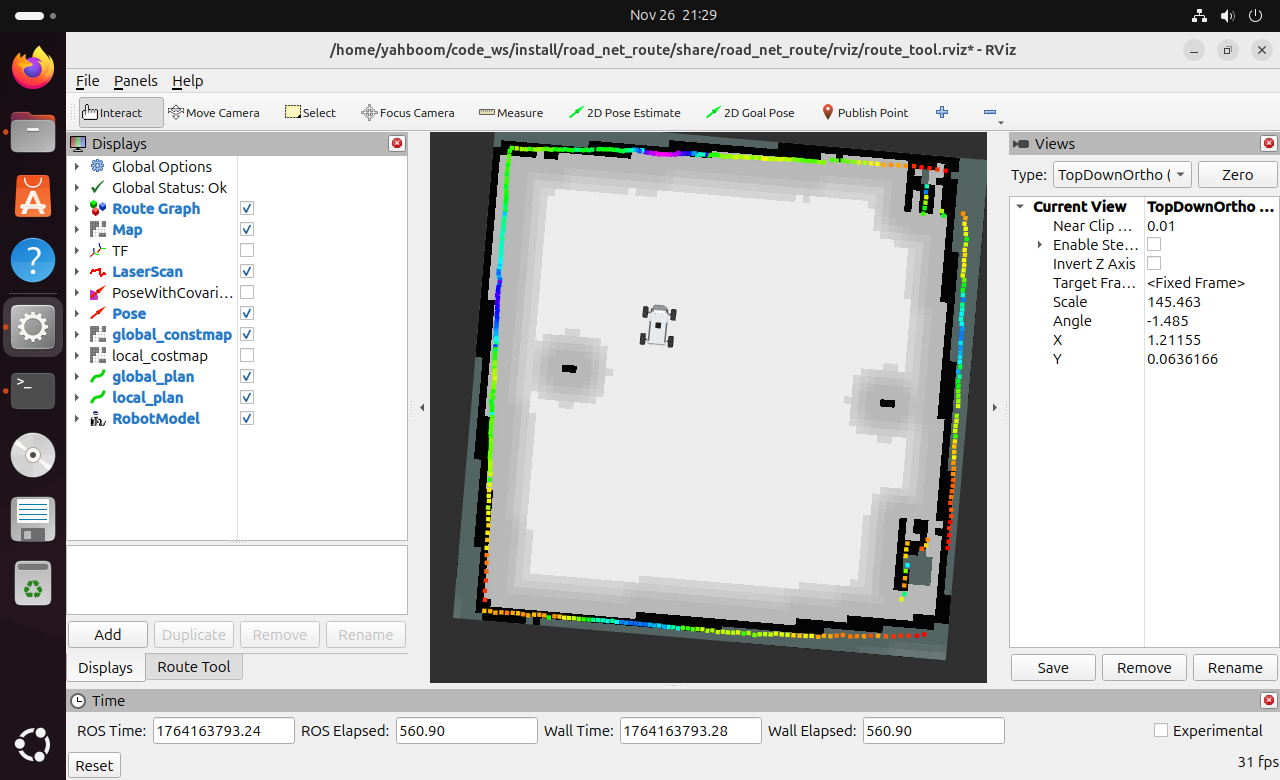Screen dimensions: 1280x780
Task: Select the Move Camera tool
Action: coord(213,113)
